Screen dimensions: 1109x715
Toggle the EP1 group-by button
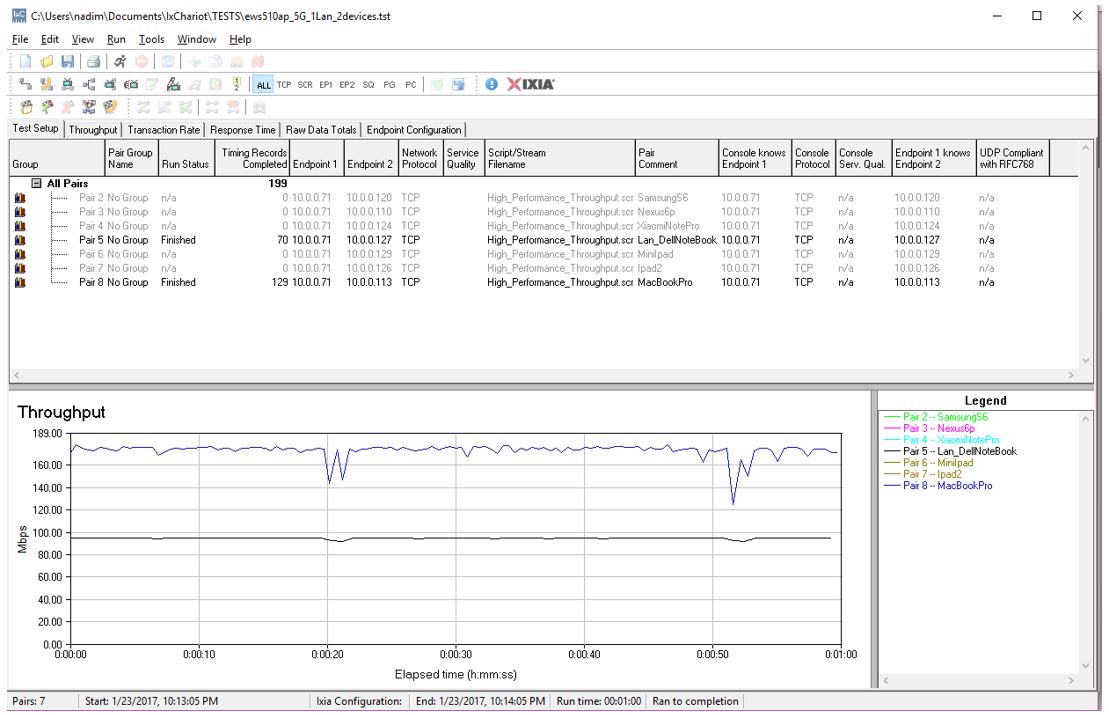[x=326, y=85]
